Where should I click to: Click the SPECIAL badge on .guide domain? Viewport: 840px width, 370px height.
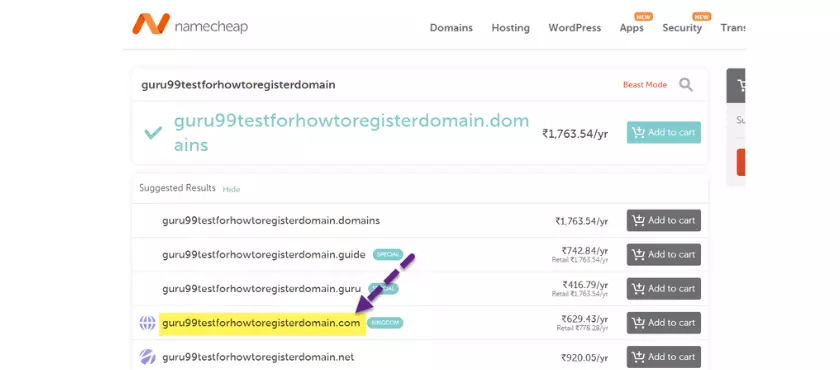[x=388, y=254]
